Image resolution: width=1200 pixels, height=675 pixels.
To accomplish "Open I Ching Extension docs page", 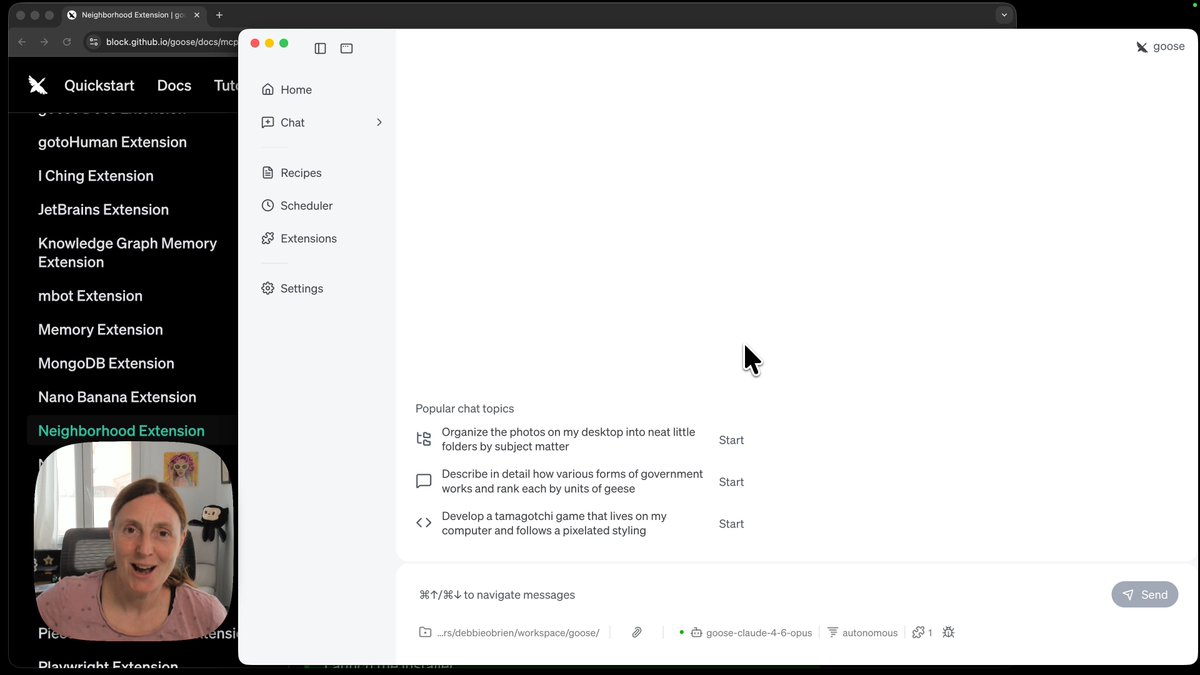I will pyautogui.click(x=96, y=176).
